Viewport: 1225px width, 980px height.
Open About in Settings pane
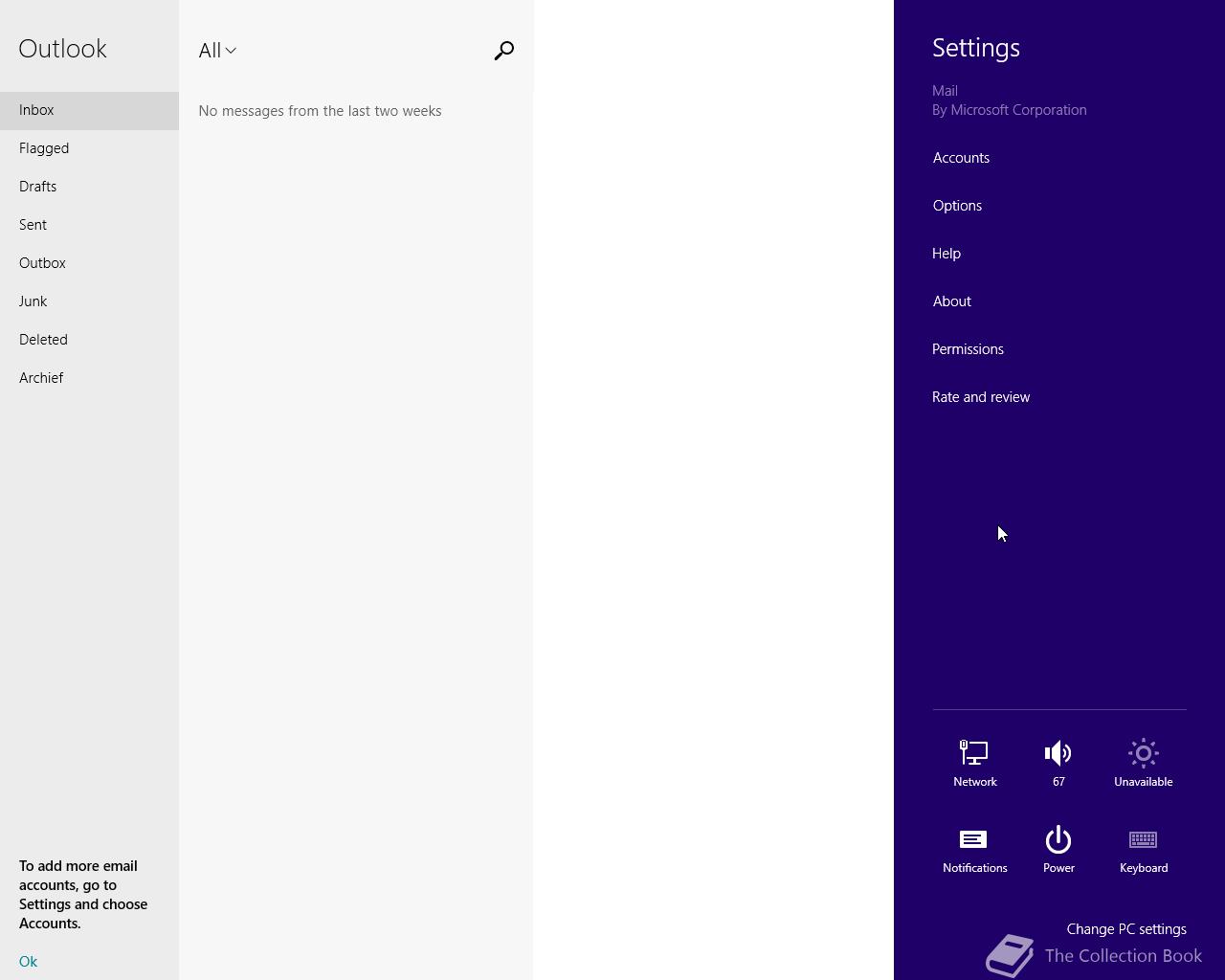[x=951, y=301]
